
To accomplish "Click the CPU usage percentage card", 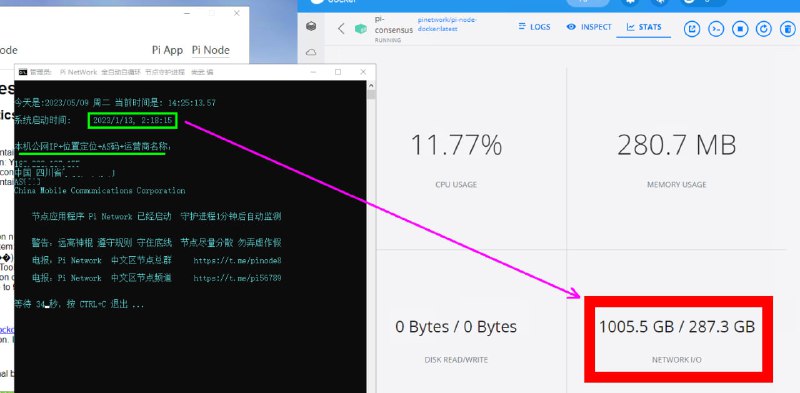I will pyautogui.click(x=456, y=158).
